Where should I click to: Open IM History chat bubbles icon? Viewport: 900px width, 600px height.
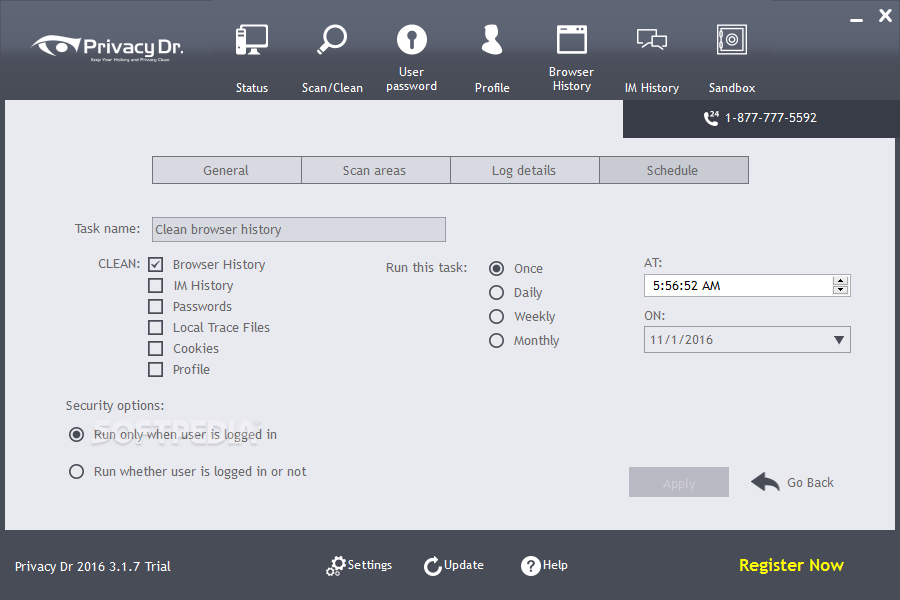click(x=651, y=40)
